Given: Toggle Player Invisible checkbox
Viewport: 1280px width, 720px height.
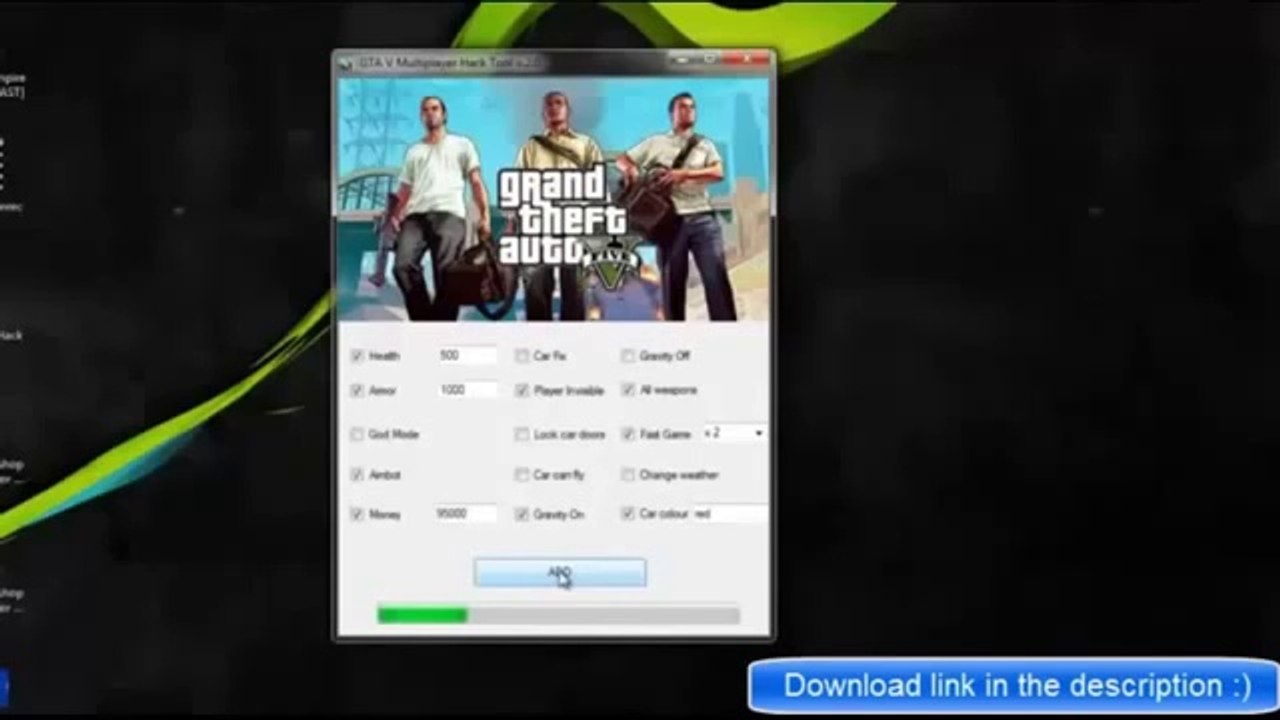Looking at the screenshot, I should [522, 390].
